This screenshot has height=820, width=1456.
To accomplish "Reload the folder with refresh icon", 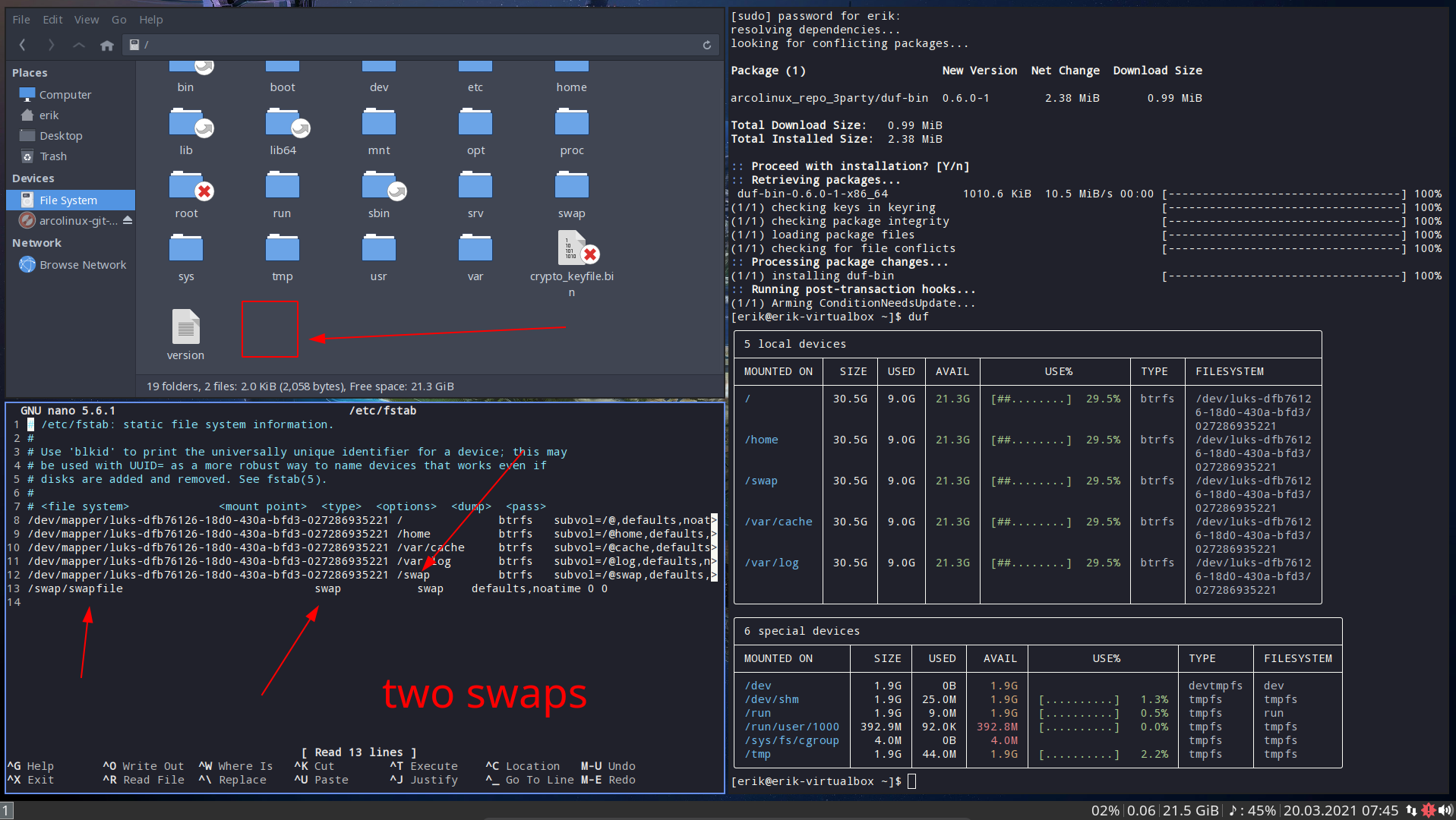I will tap(707, 45).
